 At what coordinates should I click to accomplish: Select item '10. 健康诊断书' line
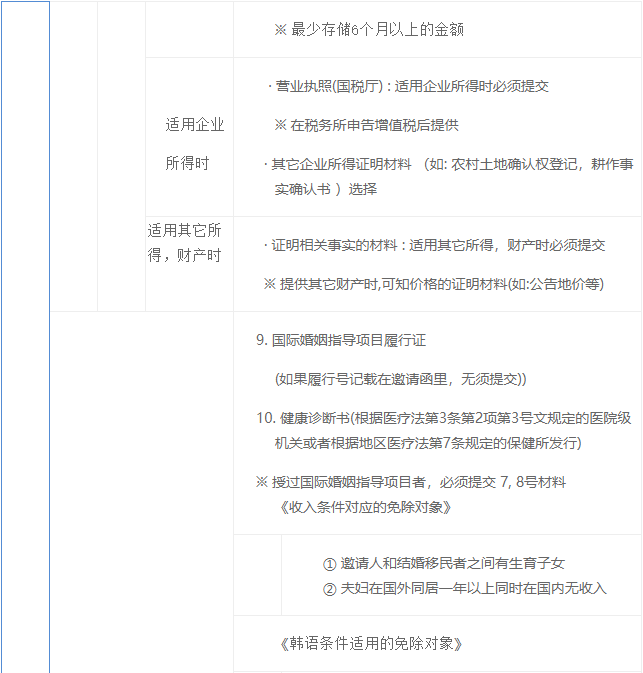(443, 418)
